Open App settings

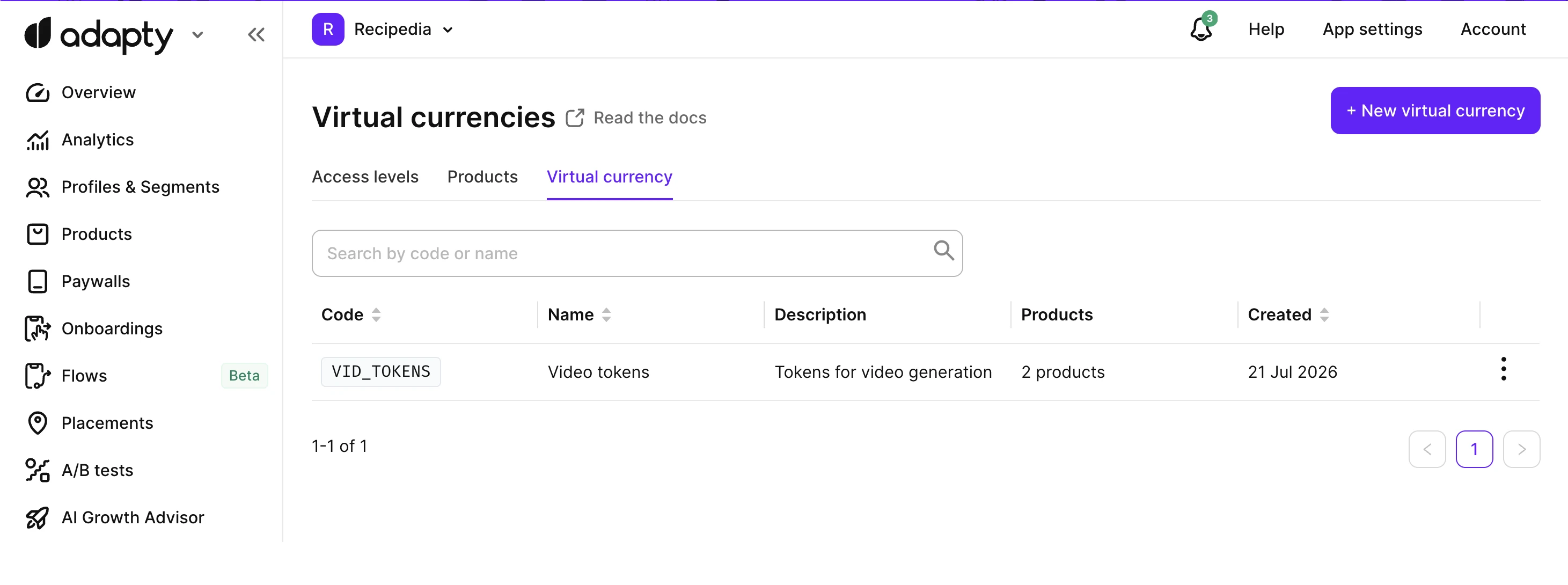coord(1372,29)
